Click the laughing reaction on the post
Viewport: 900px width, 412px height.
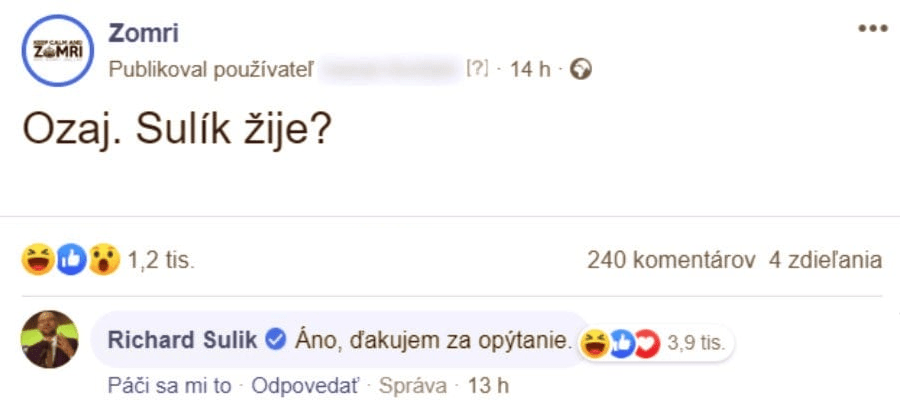point(38,261)
